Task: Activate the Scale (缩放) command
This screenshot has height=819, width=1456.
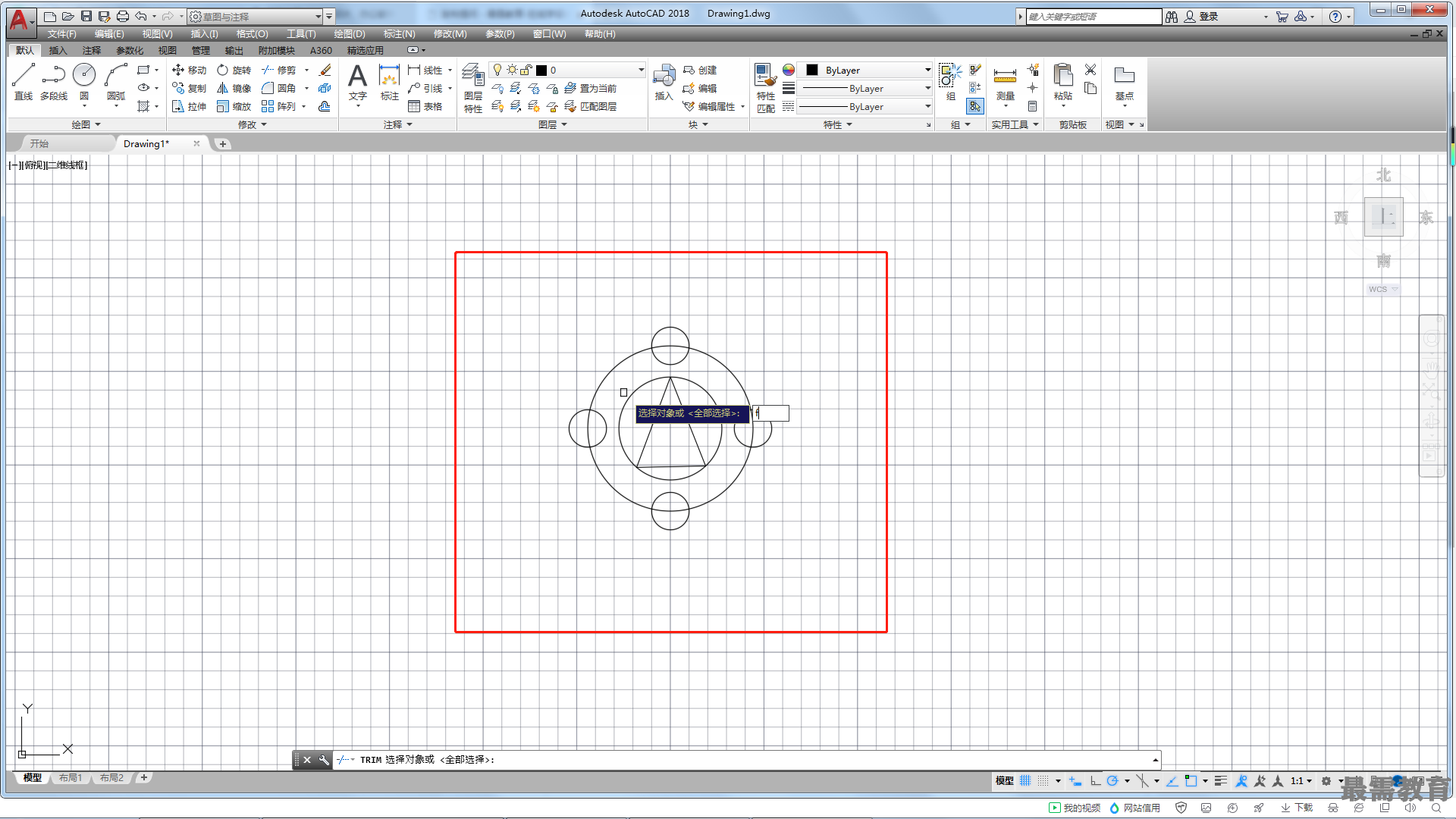Action: click(x=234, y=106)
